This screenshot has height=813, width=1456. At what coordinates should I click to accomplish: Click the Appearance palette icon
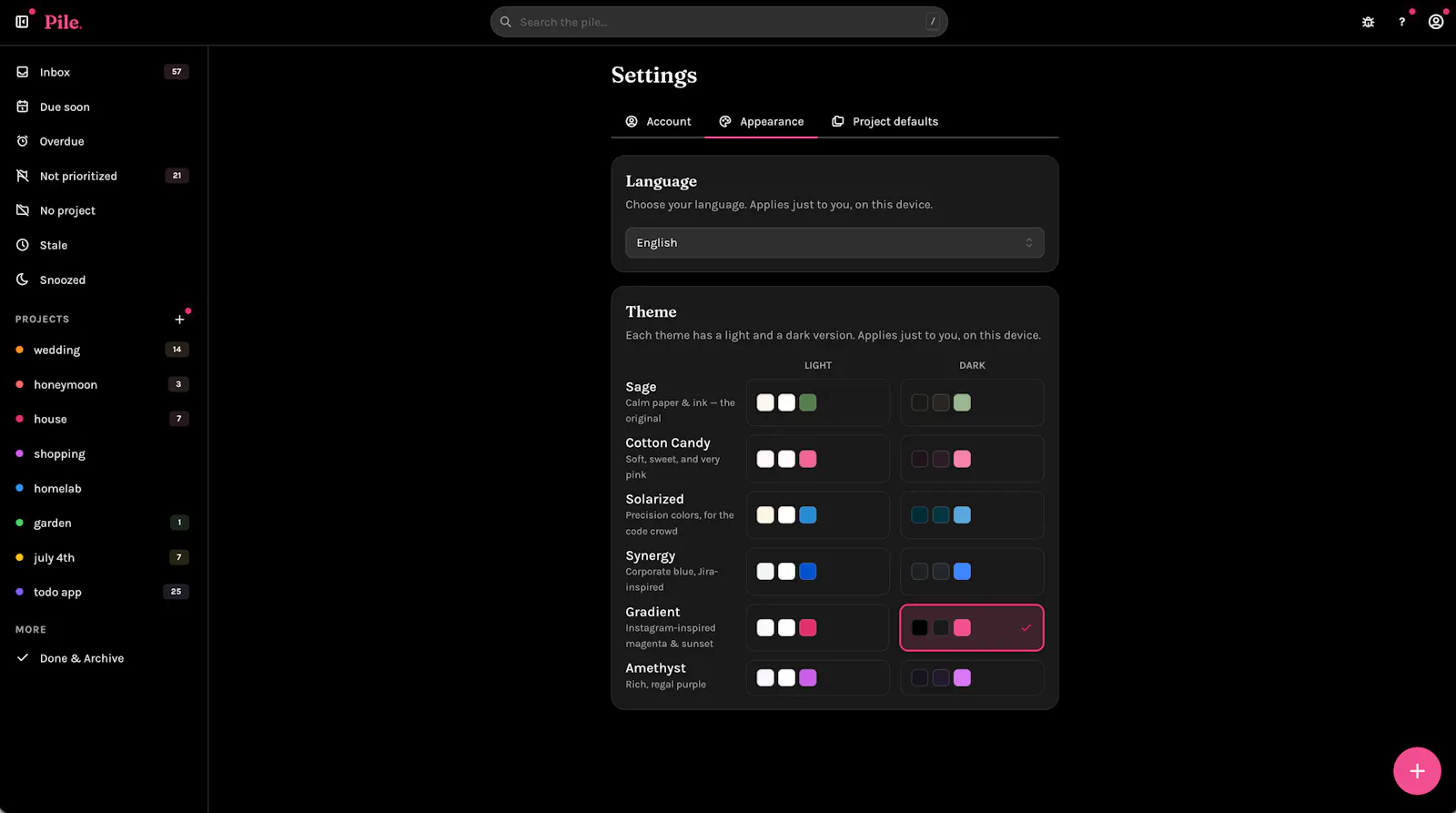click(725, 121)
